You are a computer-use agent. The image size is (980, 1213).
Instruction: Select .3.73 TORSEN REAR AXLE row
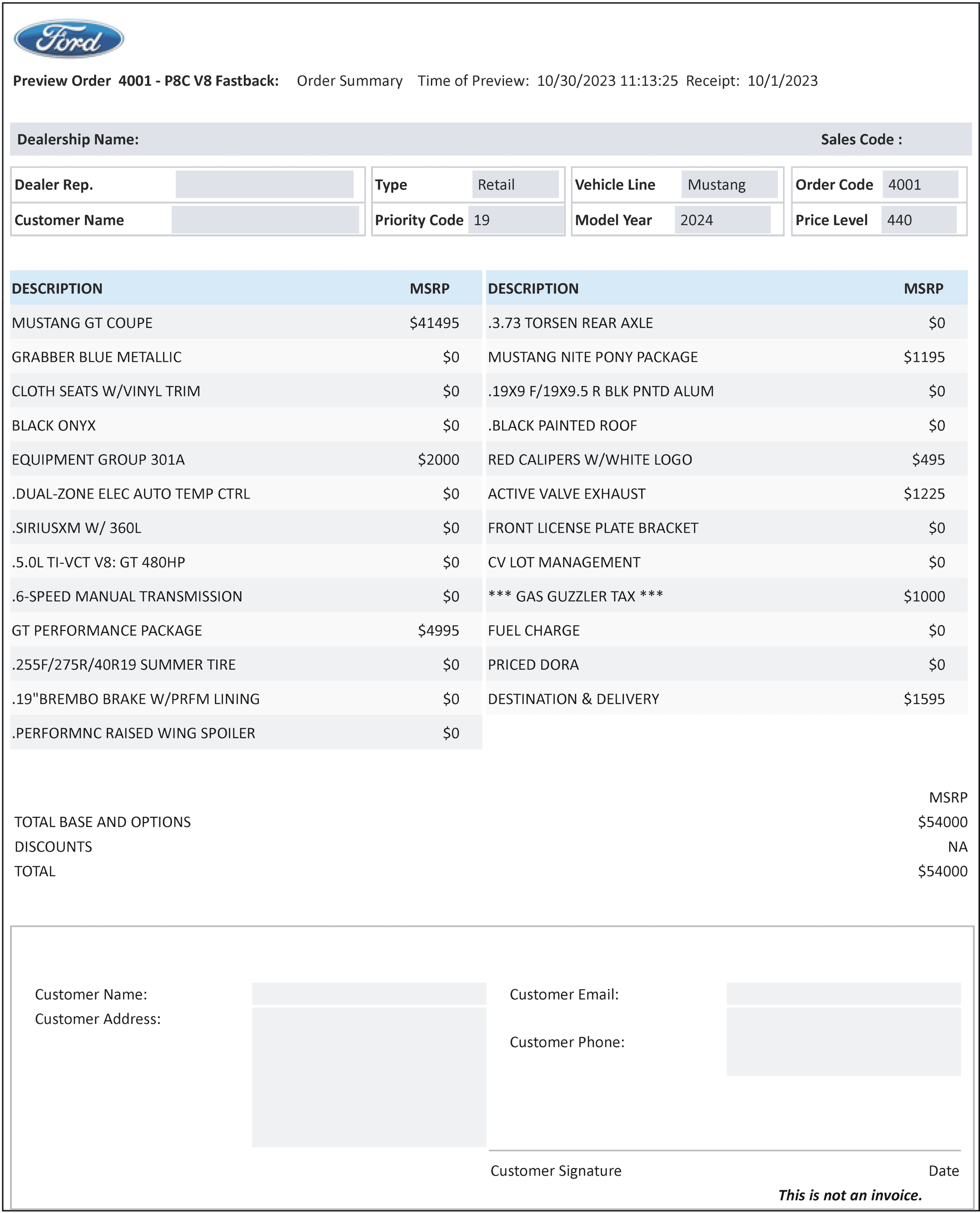point(727,322)
